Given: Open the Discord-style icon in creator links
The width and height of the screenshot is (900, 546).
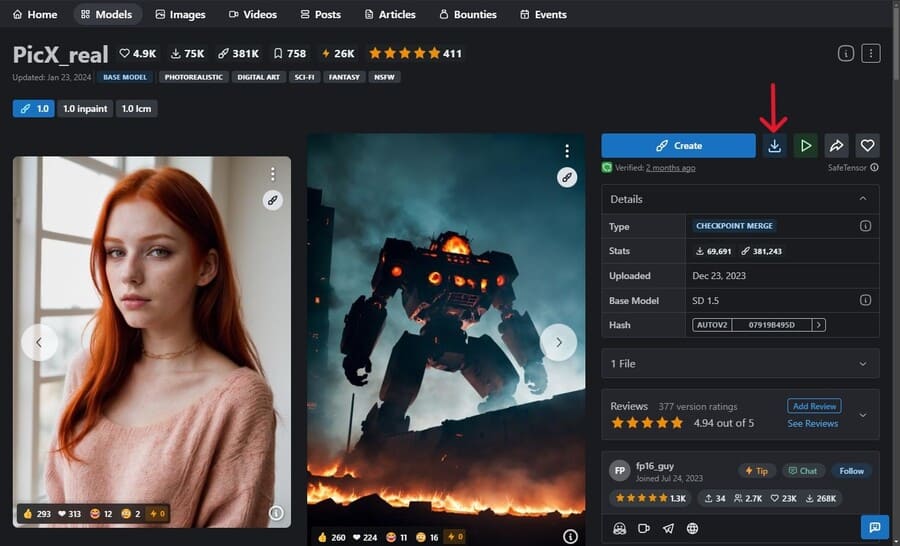Looking at the screenshot, I should (619, 529).
